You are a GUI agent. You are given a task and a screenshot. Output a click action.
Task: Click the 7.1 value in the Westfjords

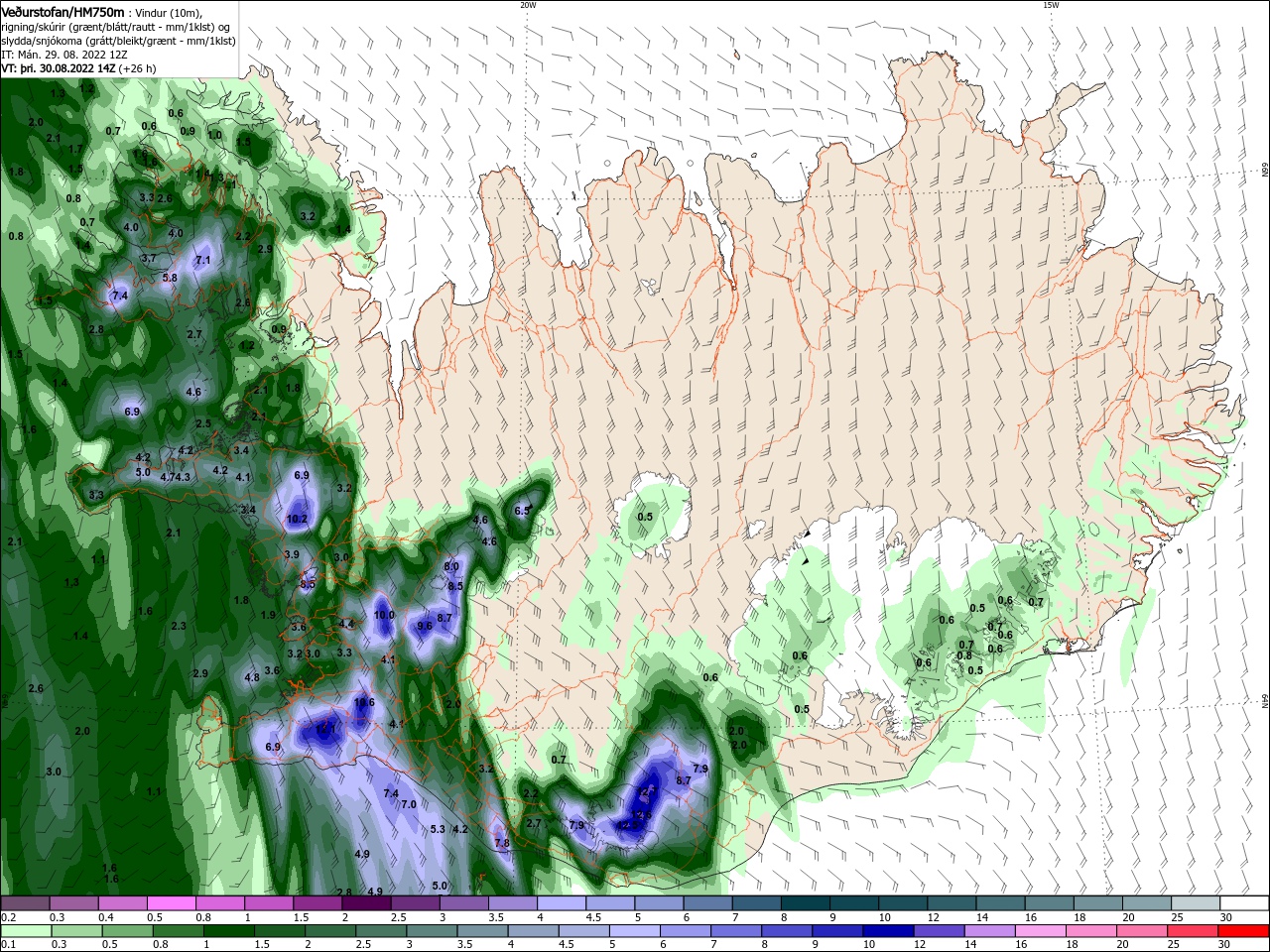coord(203,260)
